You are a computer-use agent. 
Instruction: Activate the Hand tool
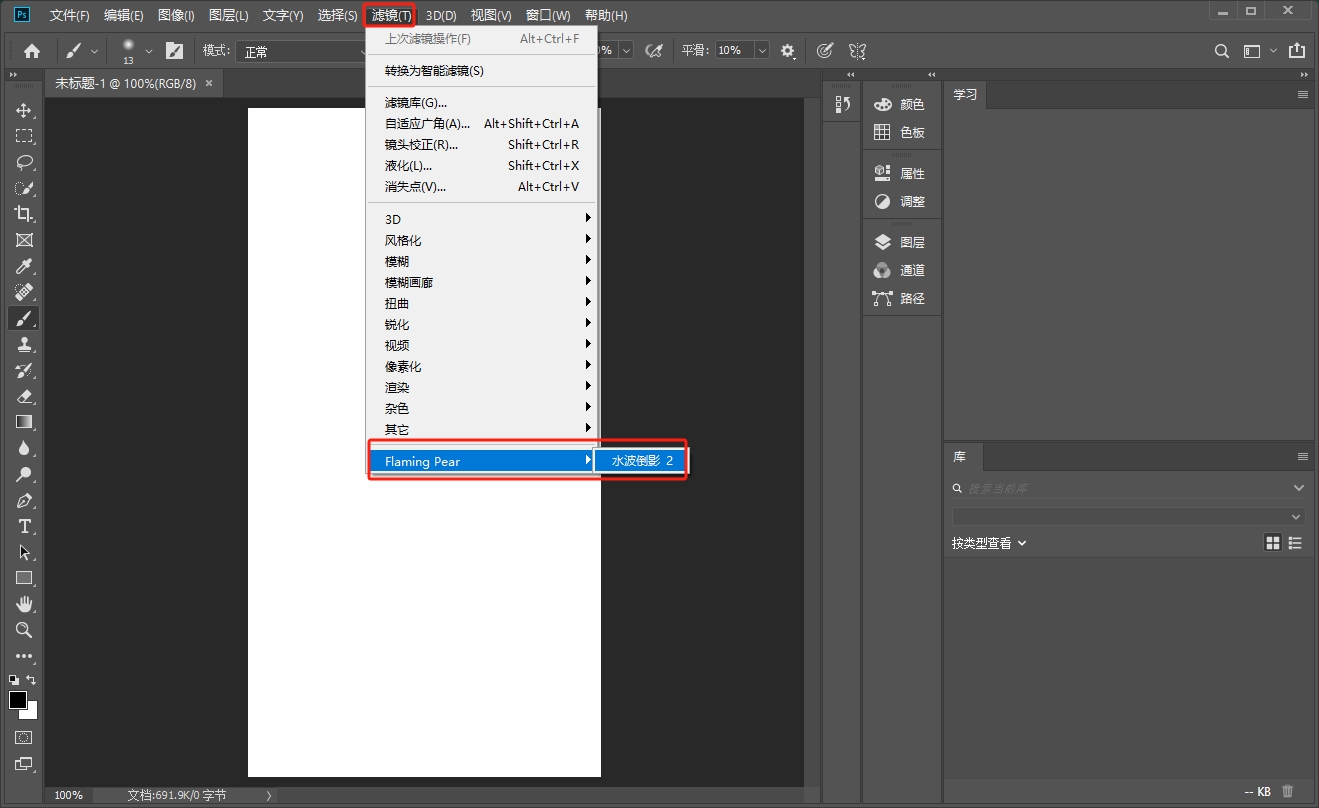[x=24, y=604]
